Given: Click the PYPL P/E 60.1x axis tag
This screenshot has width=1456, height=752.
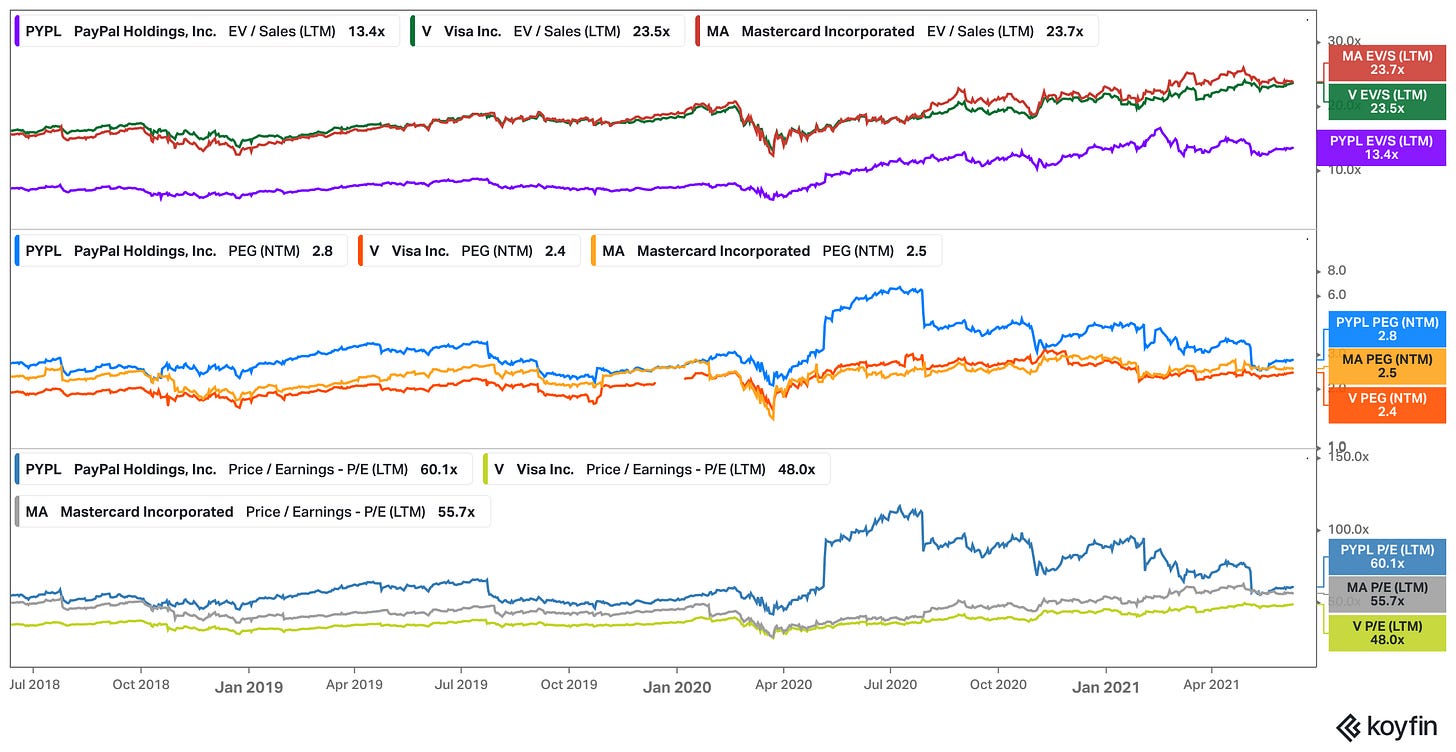Looking at the screenshot, I should [1385, 556].
